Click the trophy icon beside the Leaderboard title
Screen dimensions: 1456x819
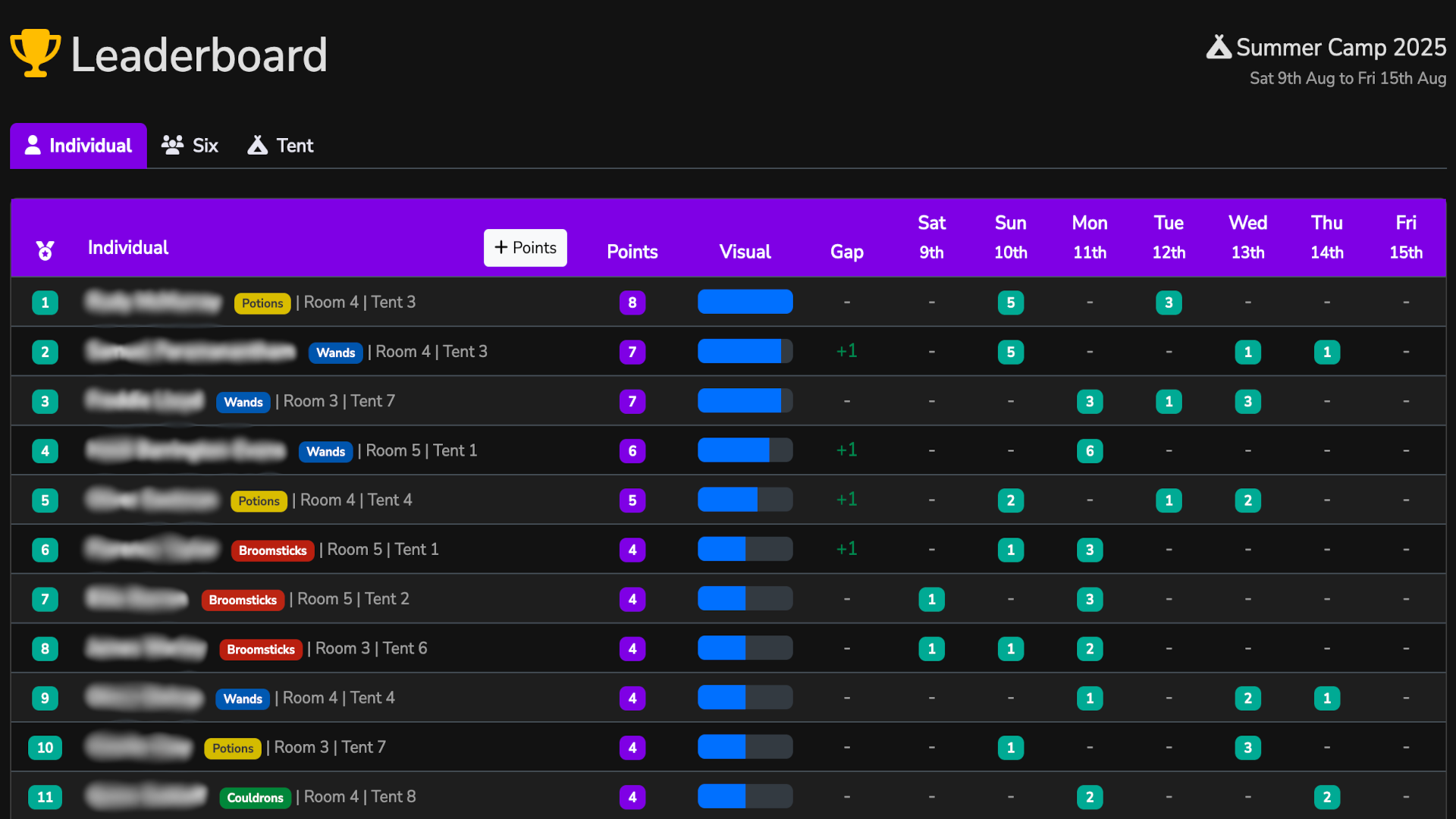pos(34,53)
